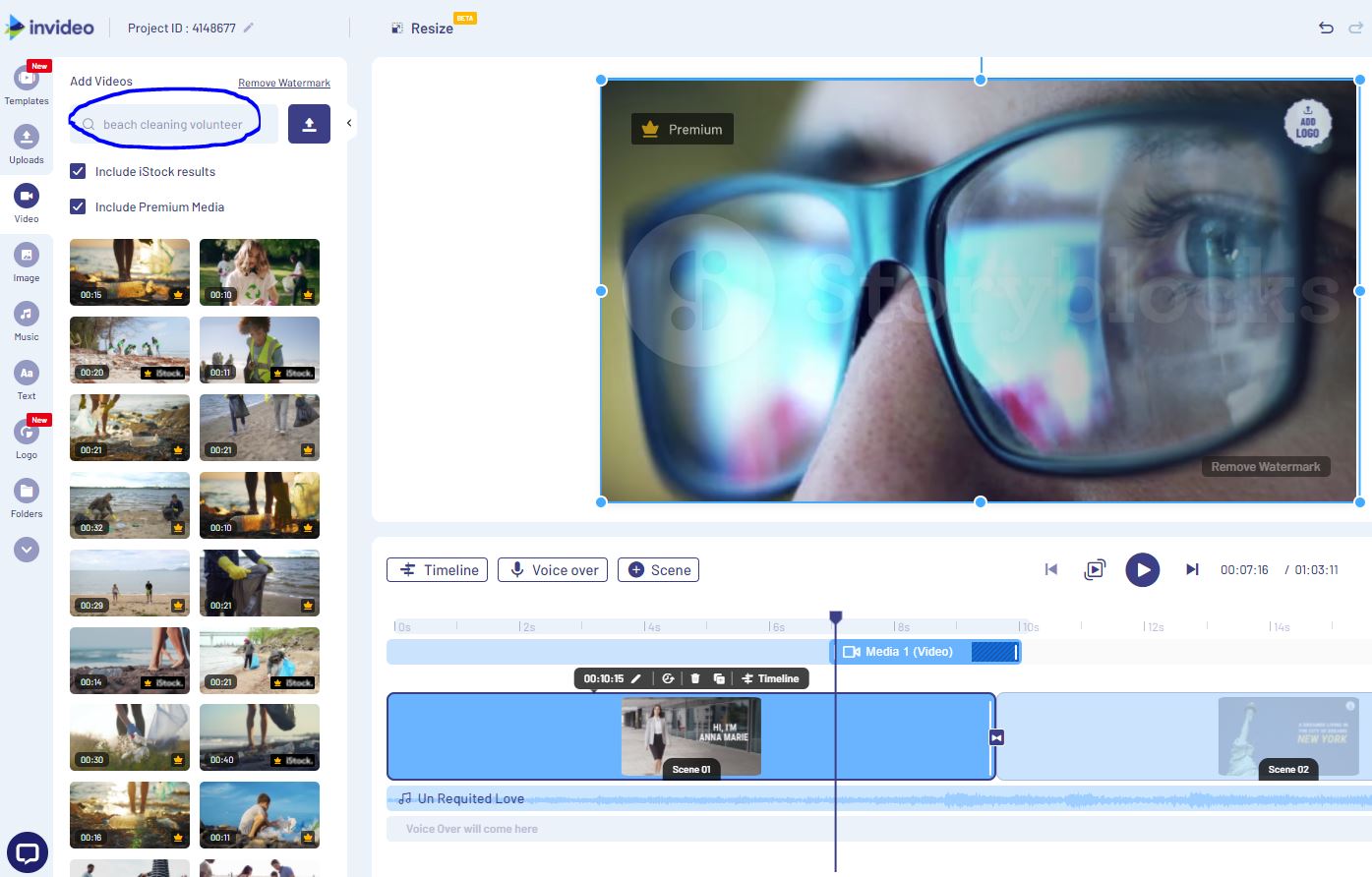Choose the 00:32 beach cleanup thumbnail
The width and height of the screenshot is (1372, 877).
tap(130, 505)
